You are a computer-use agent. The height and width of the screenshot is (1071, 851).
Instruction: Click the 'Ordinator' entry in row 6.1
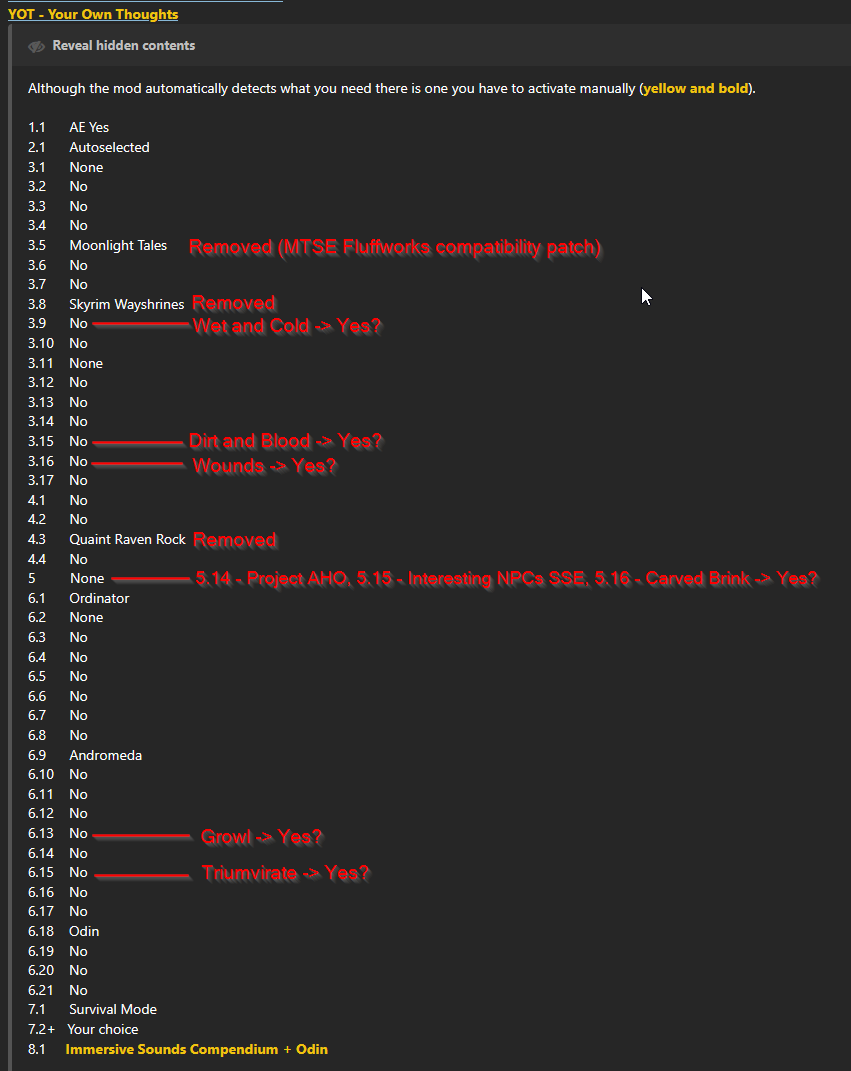pyautogui.click(x=99, y=598)
